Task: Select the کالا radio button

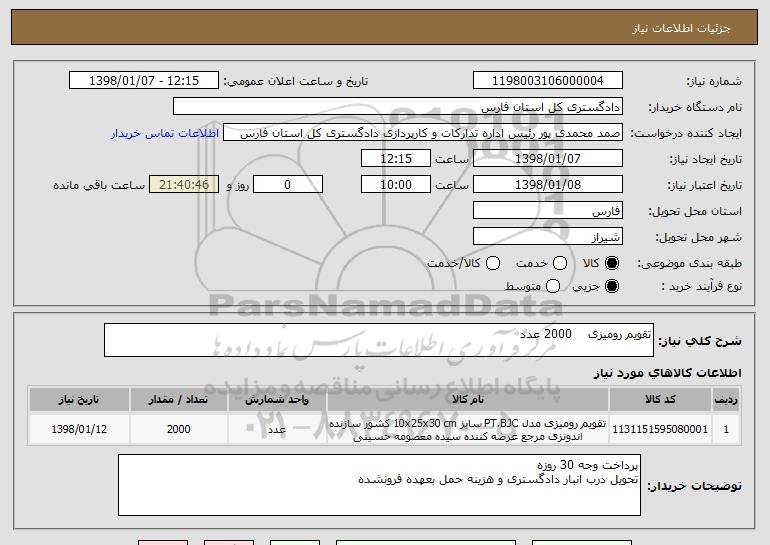Action: (612, 263)
